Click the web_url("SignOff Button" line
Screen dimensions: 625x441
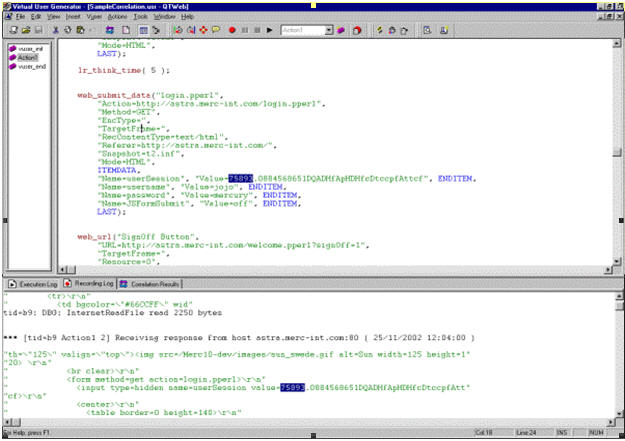point(138,236)
